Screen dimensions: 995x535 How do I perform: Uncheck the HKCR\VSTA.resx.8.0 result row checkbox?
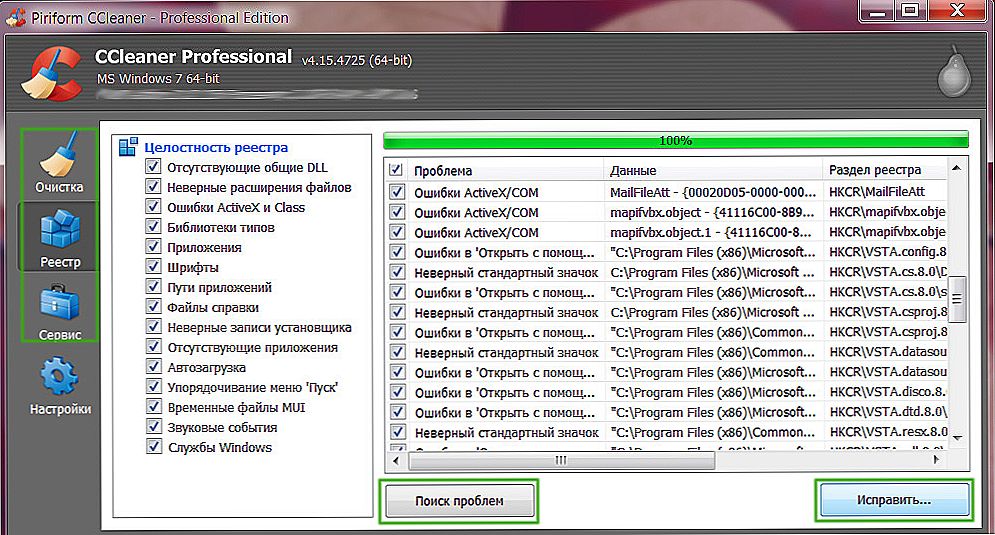point(397,432)
